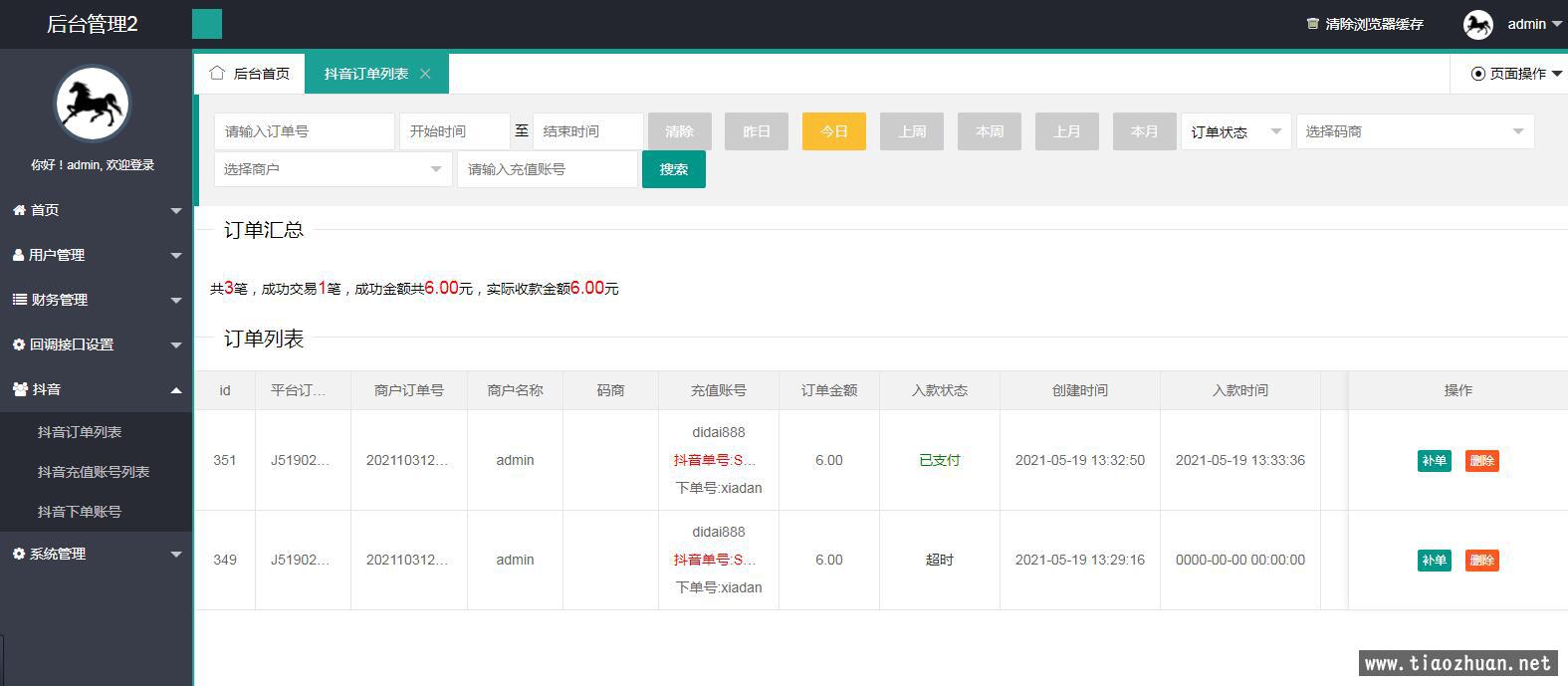Open the 选择码商 dropdown
This screenshot has height=686, width=1568.
coord(1414,131)
